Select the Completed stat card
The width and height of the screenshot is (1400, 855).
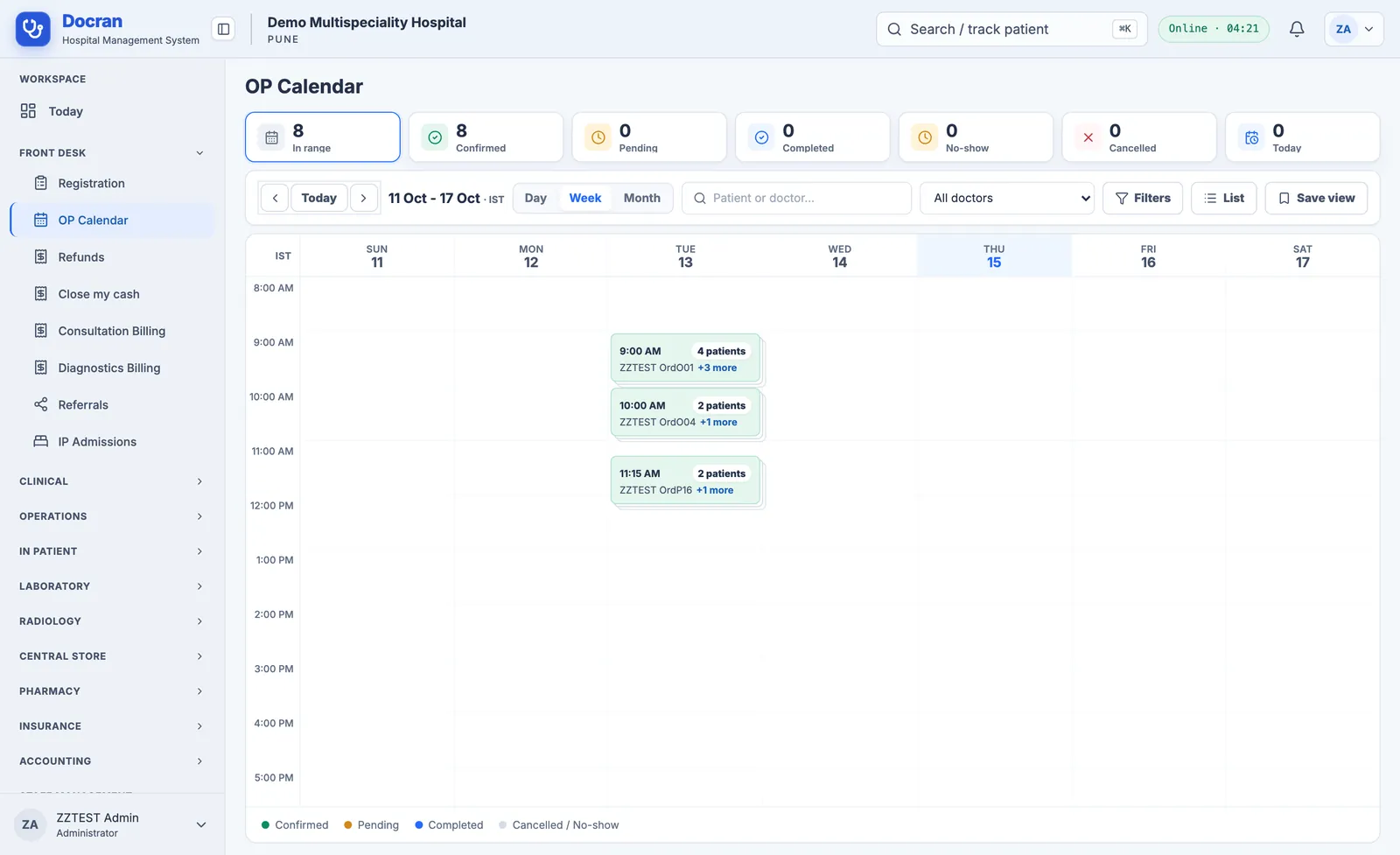coord(813,137)
